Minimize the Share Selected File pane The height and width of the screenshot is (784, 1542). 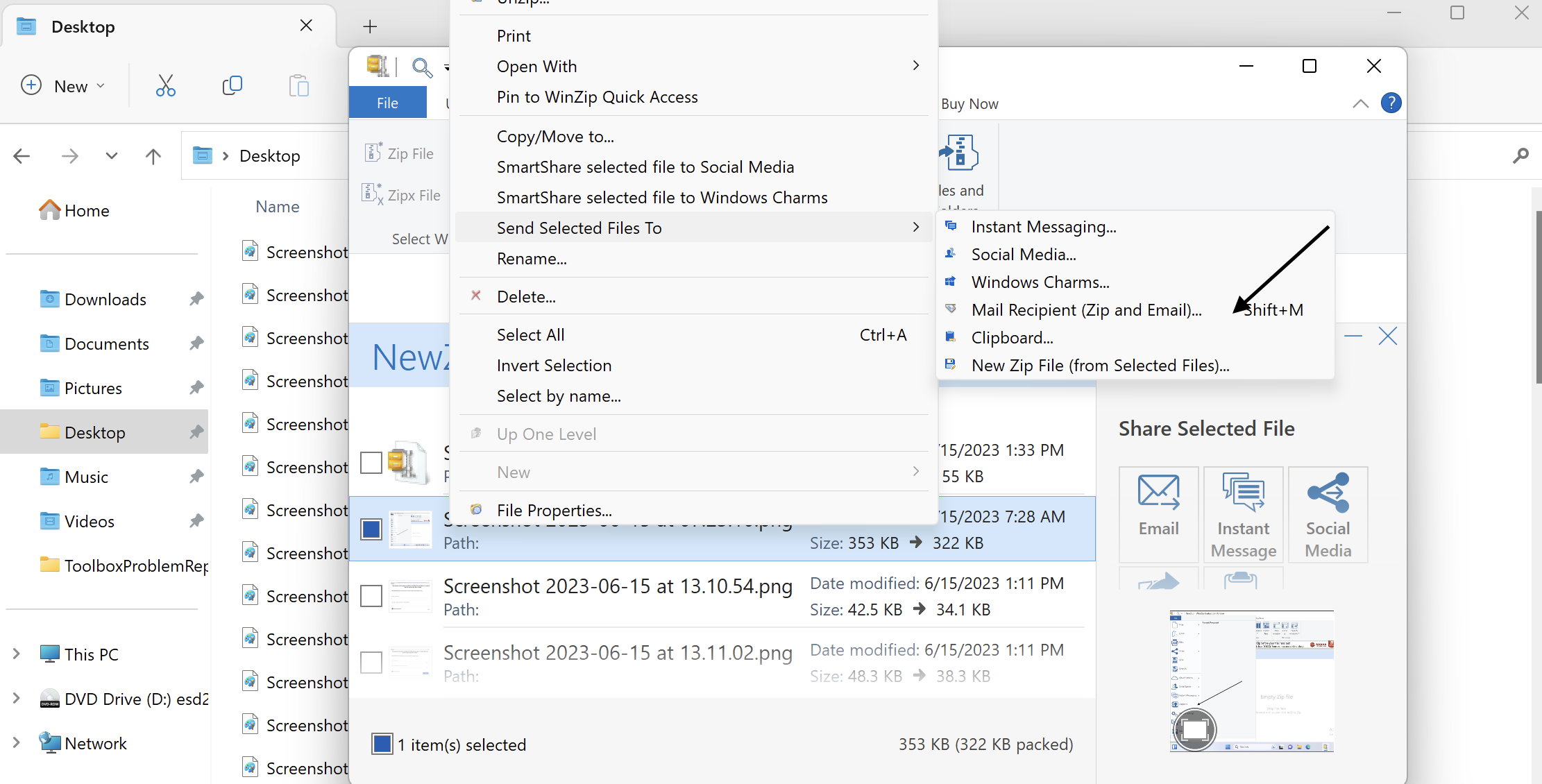pos(1353,336)
